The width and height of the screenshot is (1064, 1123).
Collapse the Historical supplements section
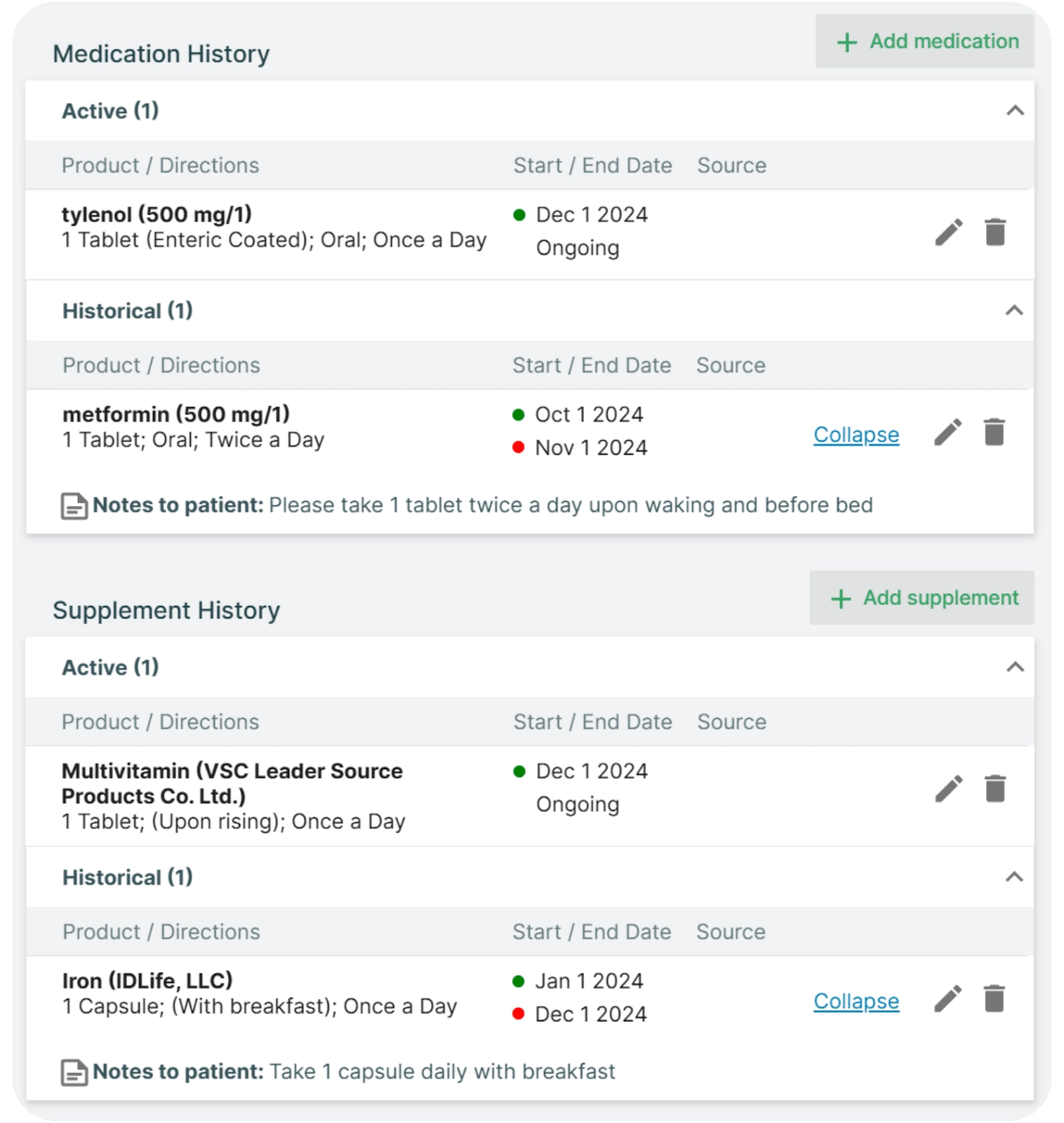tap(1012, 877)
